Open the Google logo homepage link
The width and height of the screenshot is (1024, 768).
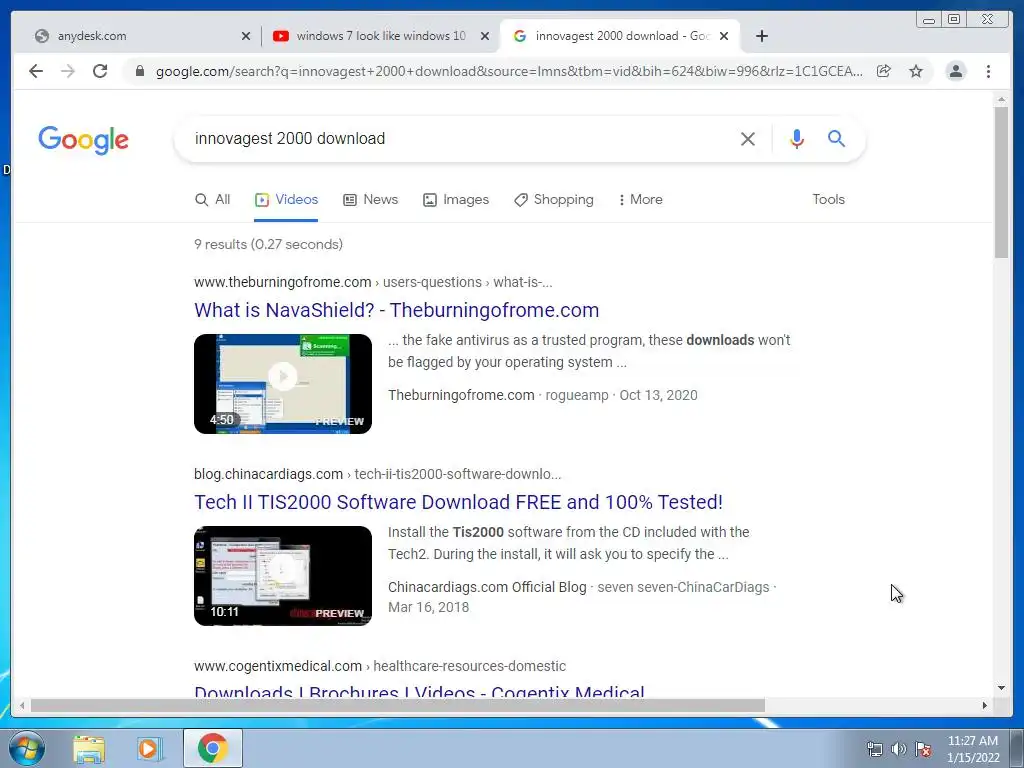point(84,140)
